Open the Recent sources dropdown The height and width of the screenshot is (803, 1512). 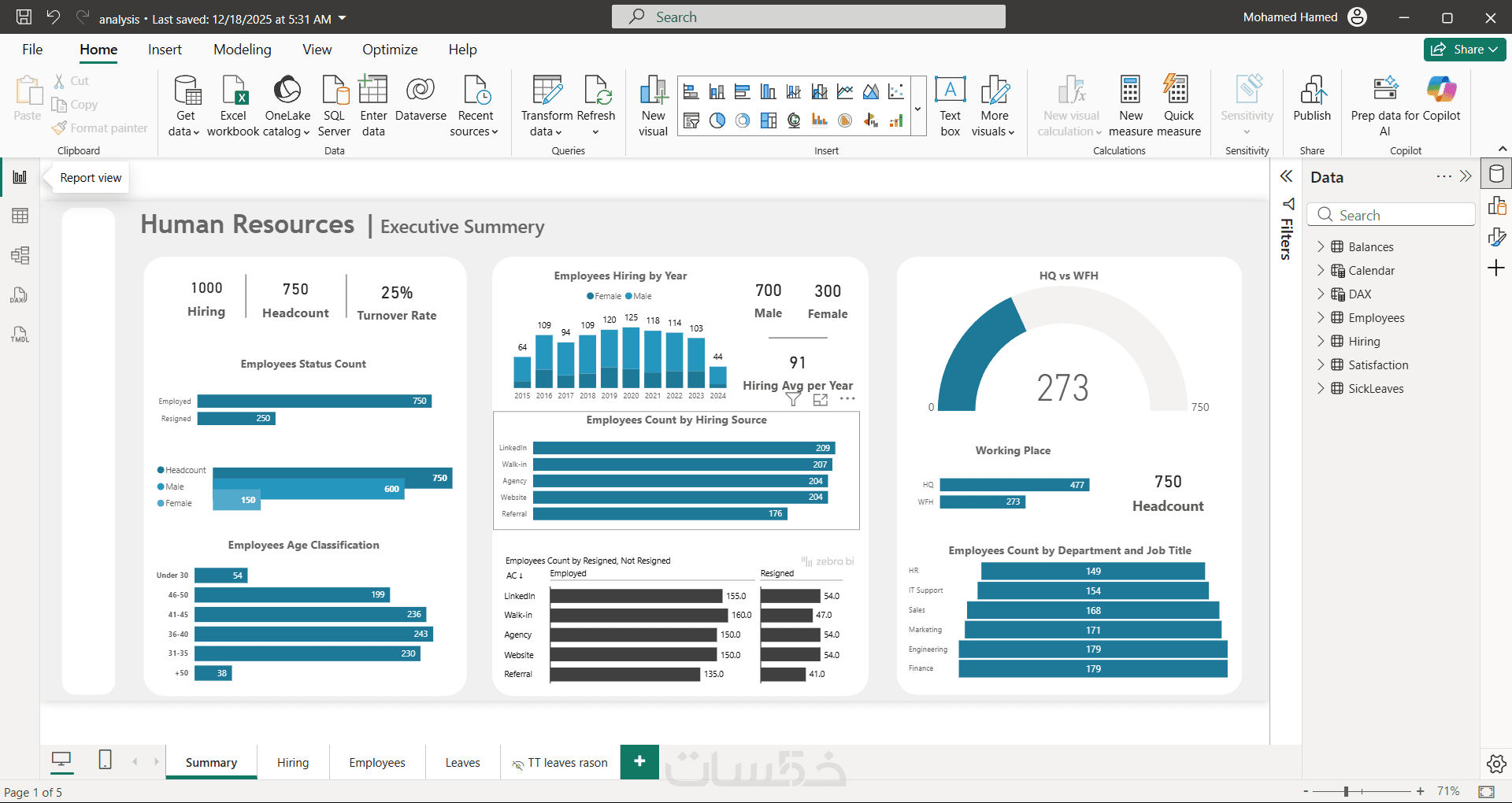click(475, 106)
